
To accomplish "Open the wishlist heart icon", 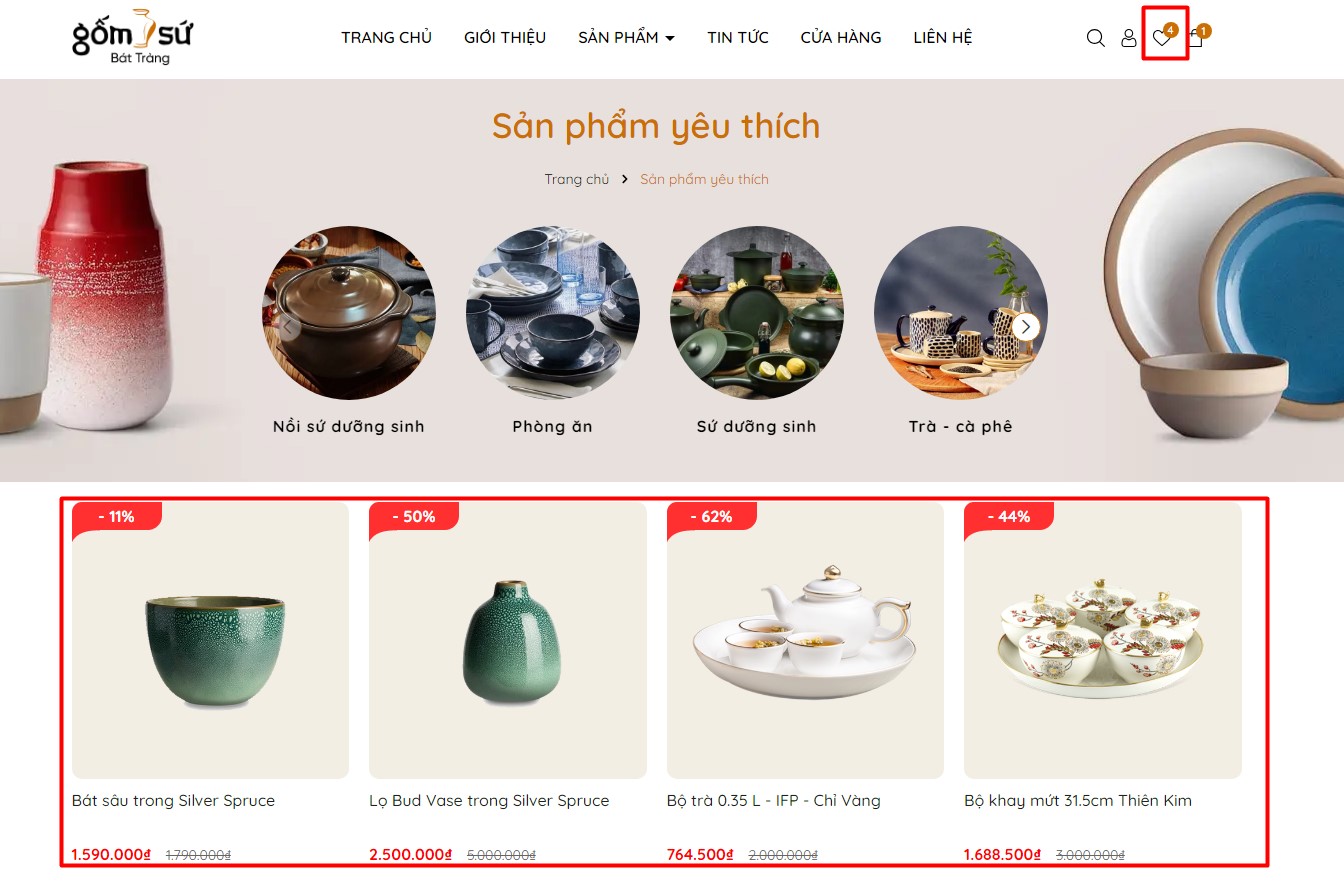I will pos(1161,38).
